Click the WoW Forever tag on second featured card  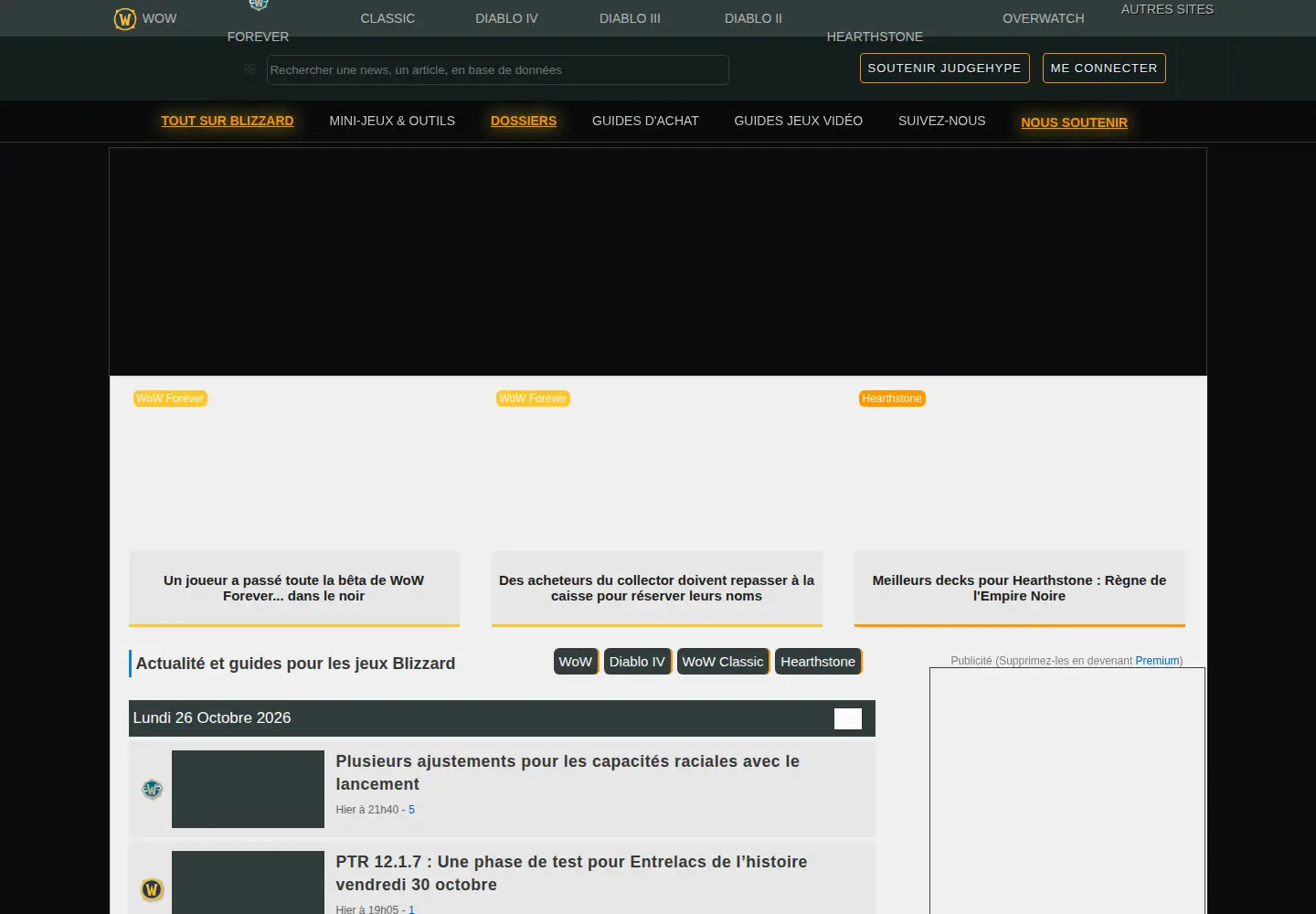[x=533, y=399]
